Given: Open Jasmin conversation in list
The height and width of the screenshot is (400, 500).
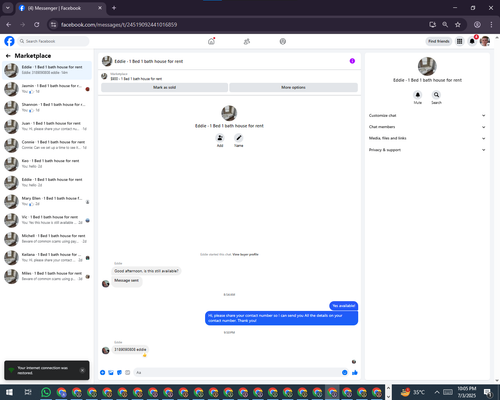Looking at the screenshot, I should click(47, 89).
